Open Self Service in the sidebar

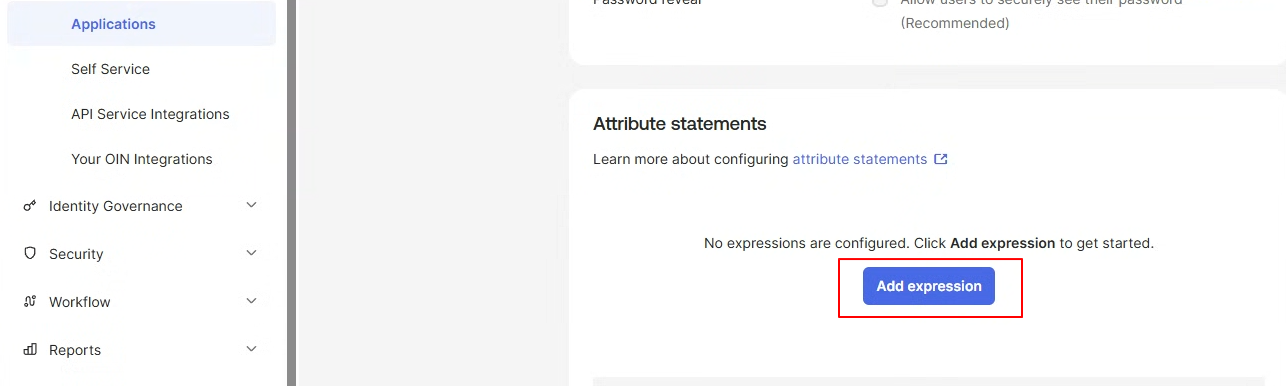tap(110, 69)
